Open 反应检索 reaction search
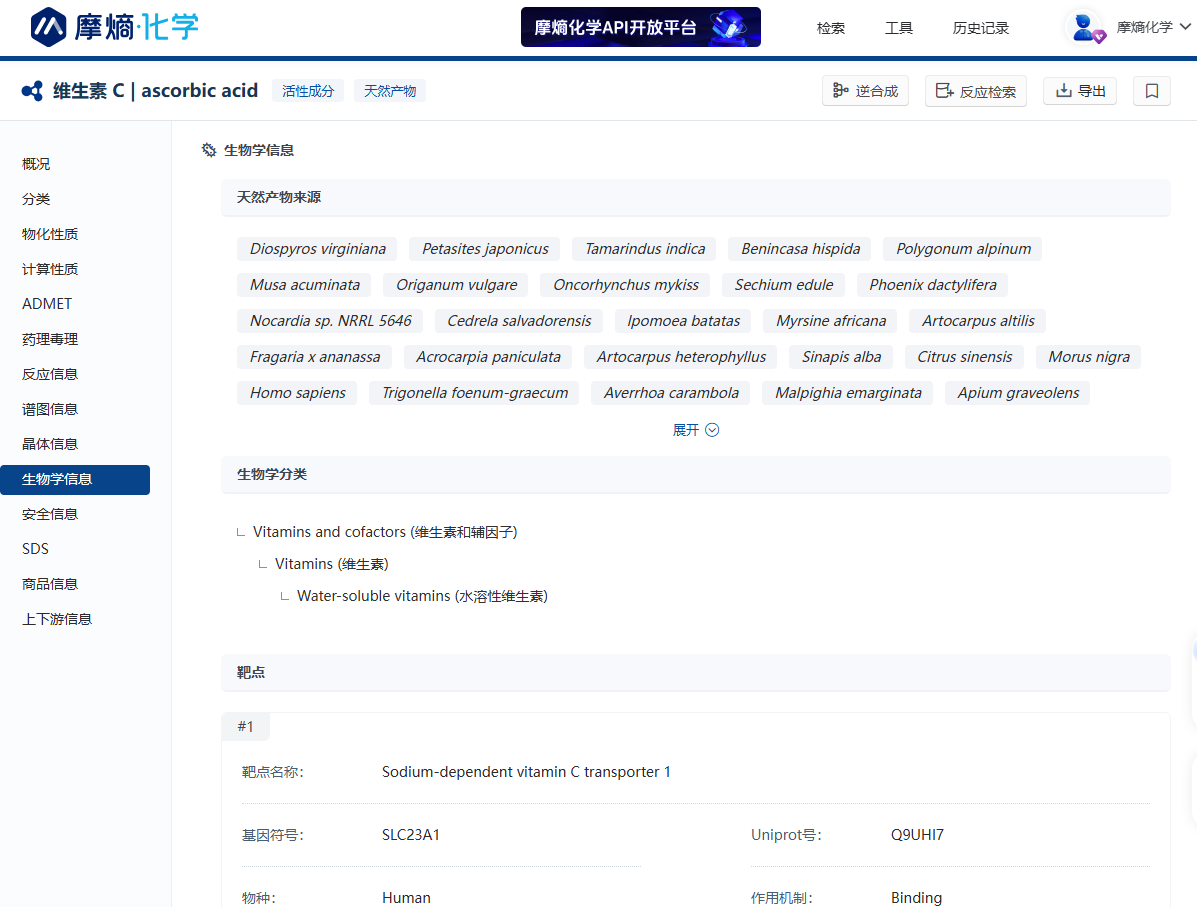 [975, 91]
